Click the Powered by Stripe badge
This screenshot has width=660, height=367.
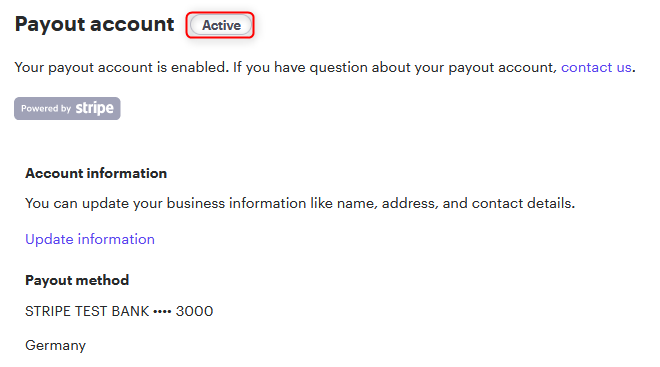tap(67, 109)
